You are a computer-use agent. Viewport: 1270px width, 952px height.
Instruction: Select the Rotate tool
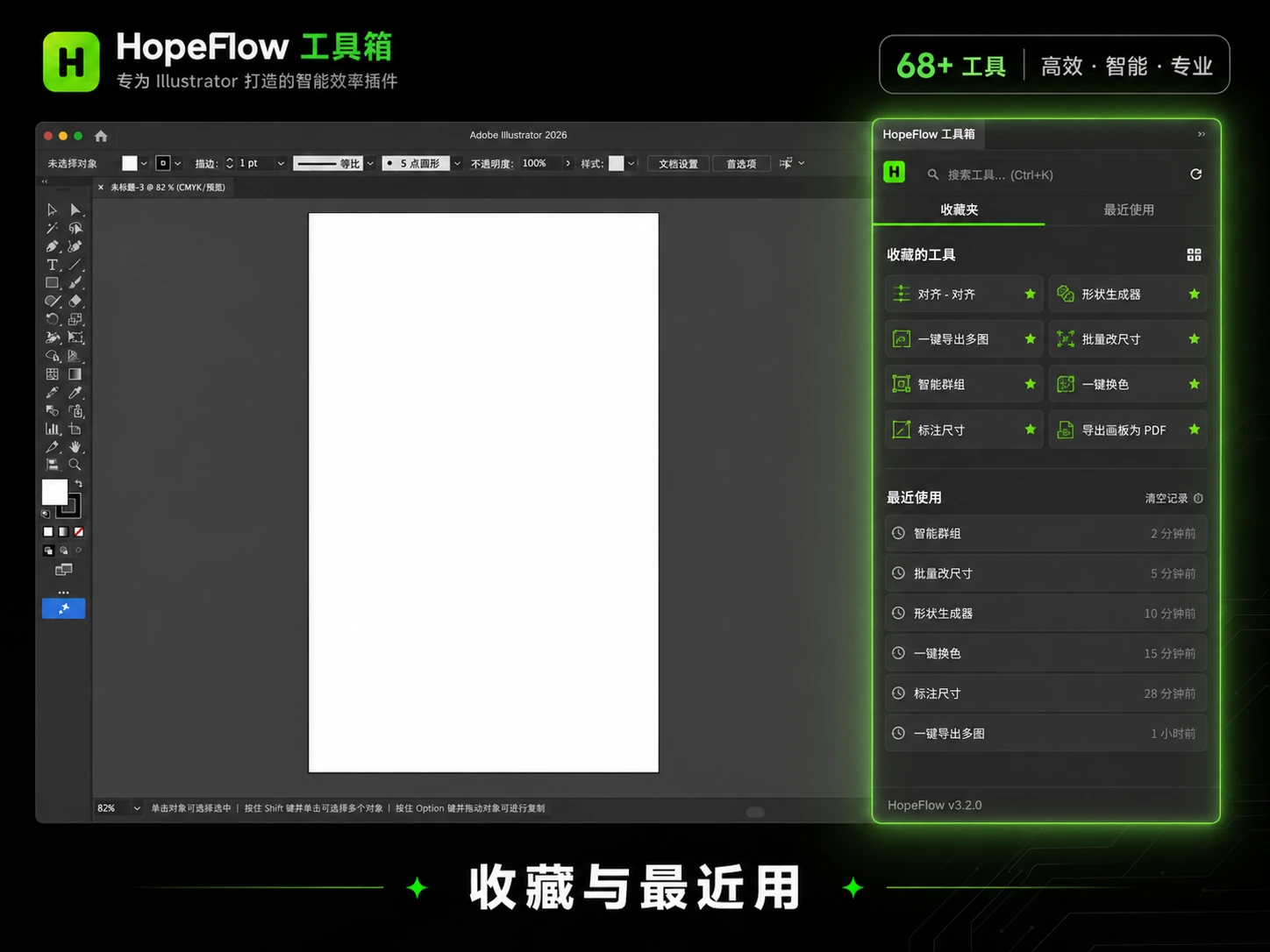pyautogui.click(x=52, y=319)
